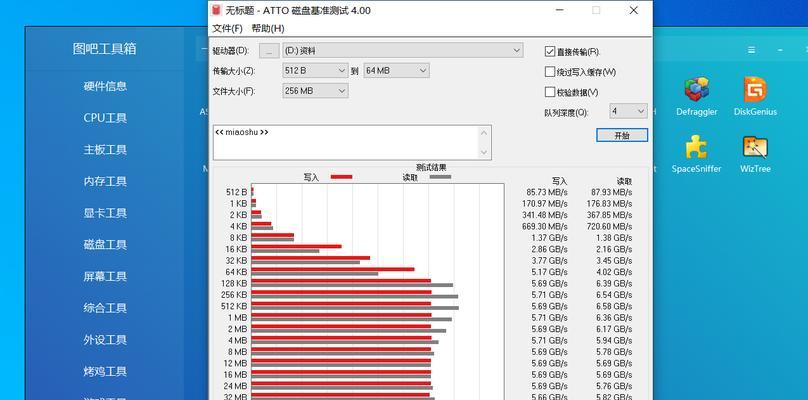Click the 6.58 GB/s read value
The width and height of the screenshot is (808, 400).
point(615,306)
